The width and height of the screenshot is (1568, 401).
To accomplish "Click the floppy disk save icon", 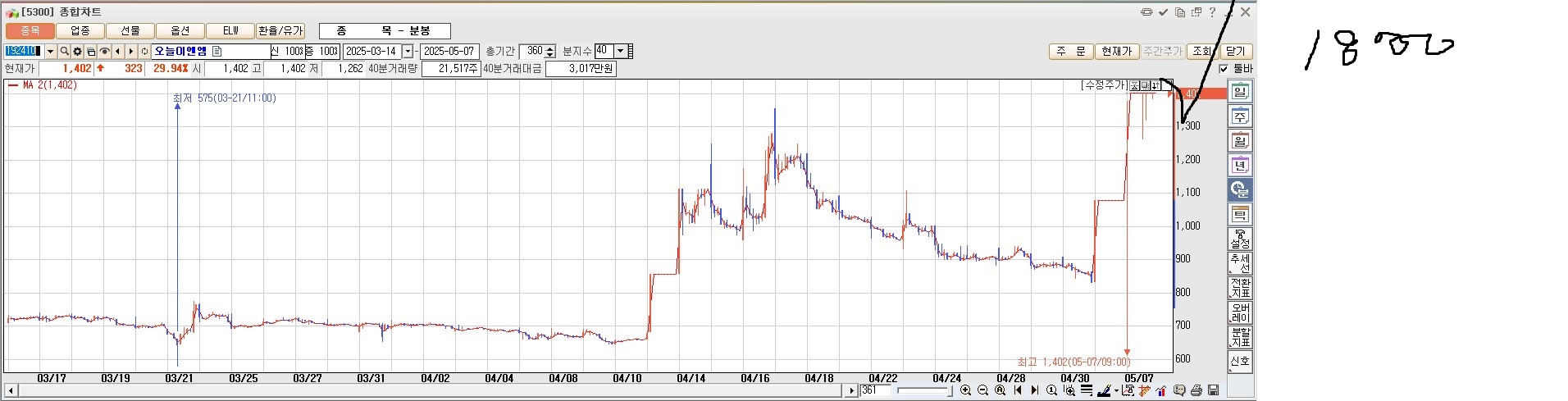I will (1214, 390).
